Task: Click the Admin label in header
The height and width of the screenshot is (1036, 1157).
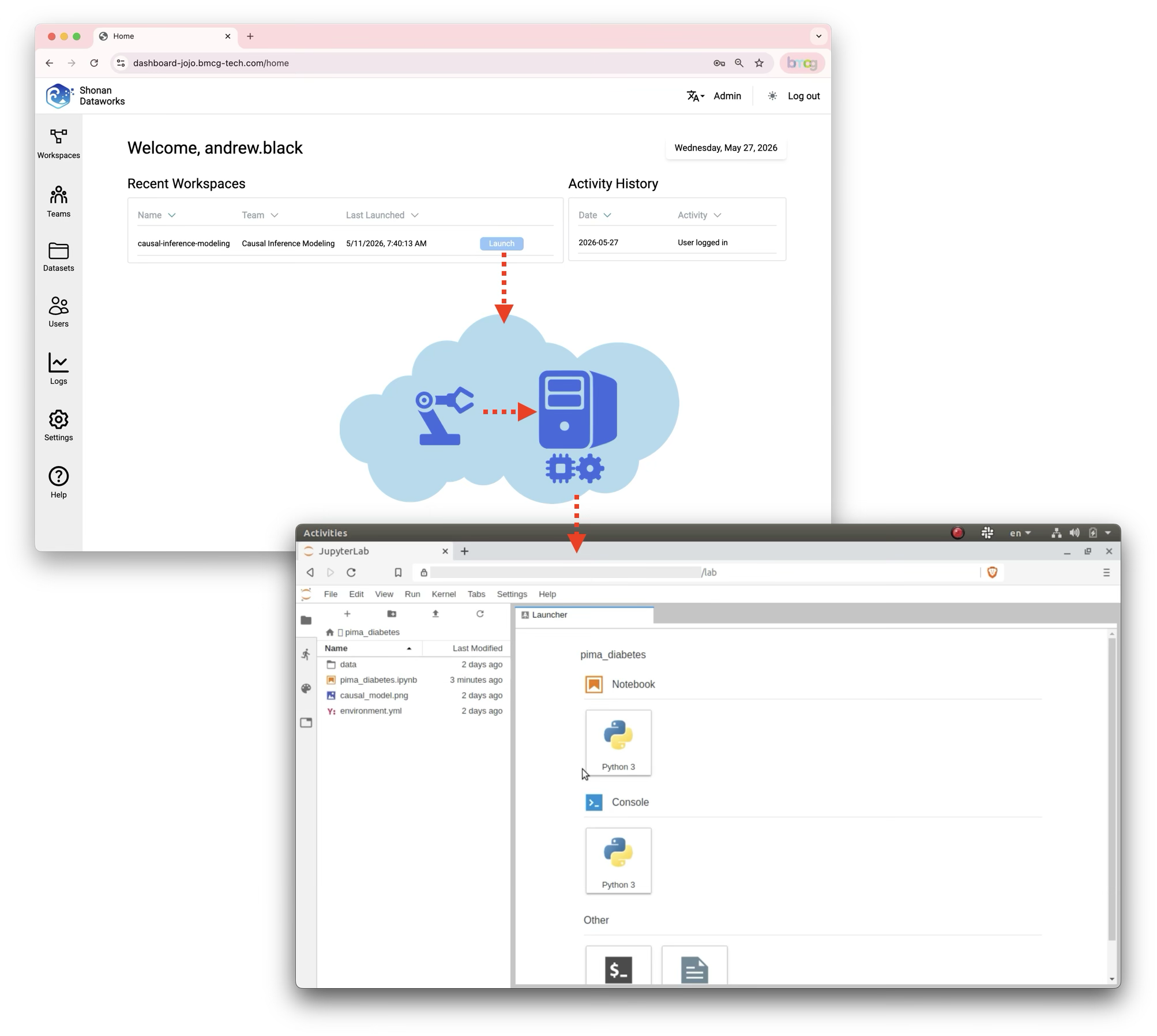Action: click(727, 96)
